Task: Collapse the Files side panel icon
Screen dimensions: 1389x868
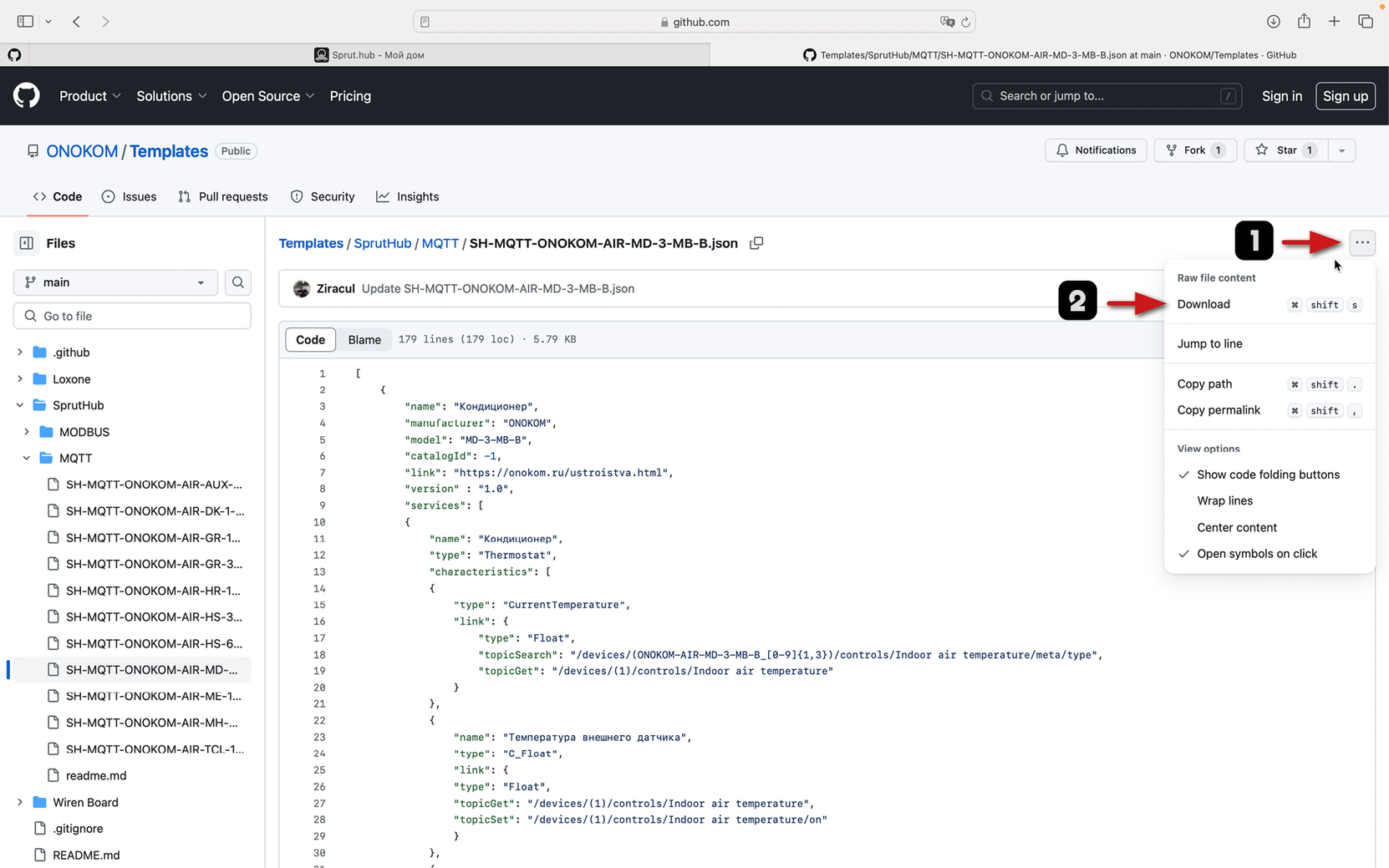Action: (x=27, y=243)
